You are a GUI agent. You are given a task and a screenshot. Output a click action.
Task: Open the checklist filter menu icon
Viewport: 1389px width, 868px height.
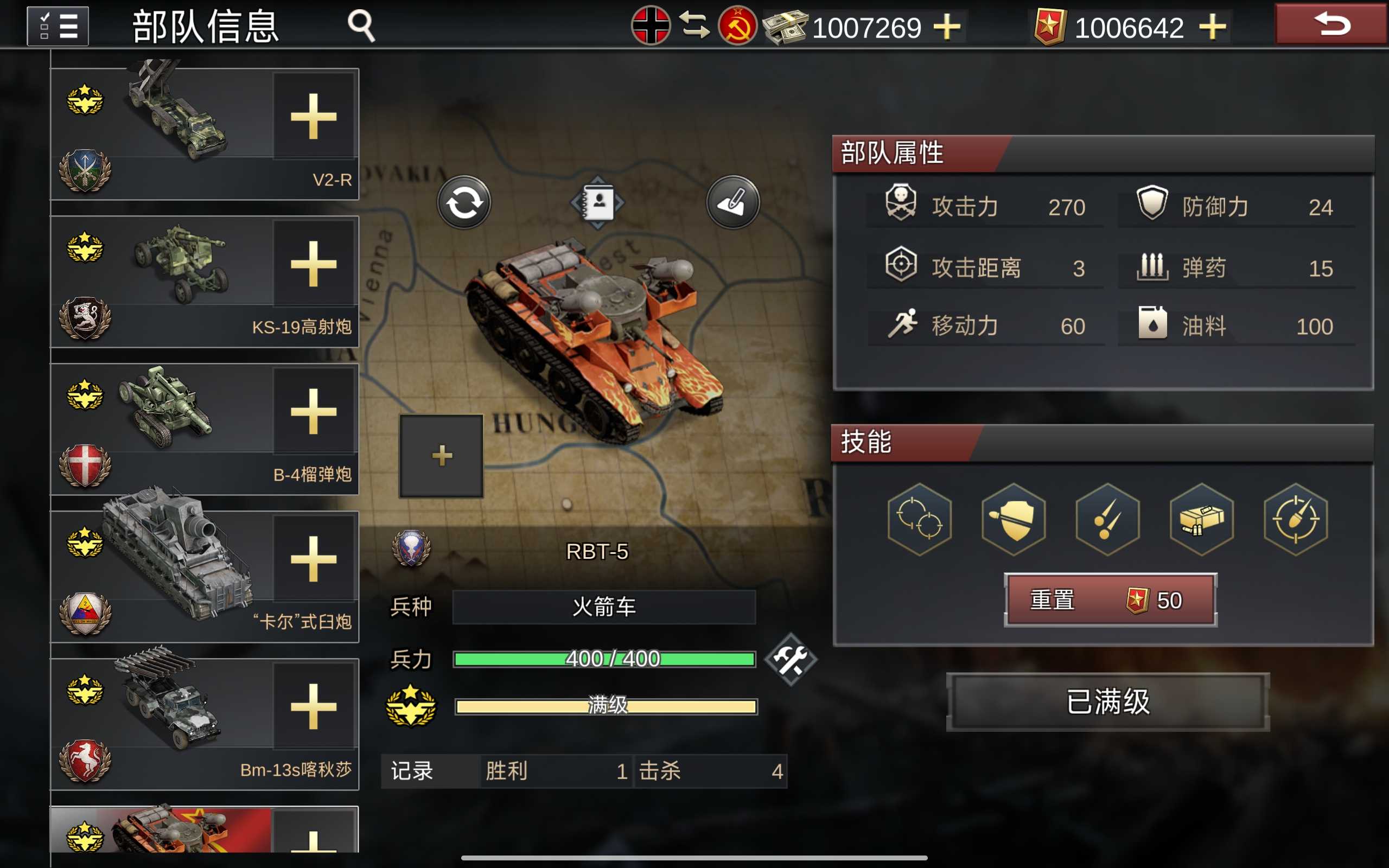pos(58,26)
